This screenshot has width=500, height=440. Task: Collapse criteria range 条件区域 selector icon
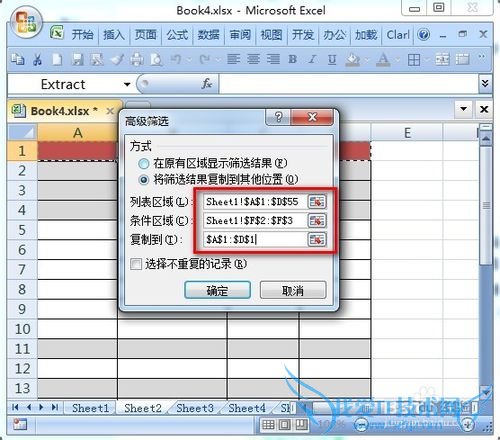[x=317, y=220]
